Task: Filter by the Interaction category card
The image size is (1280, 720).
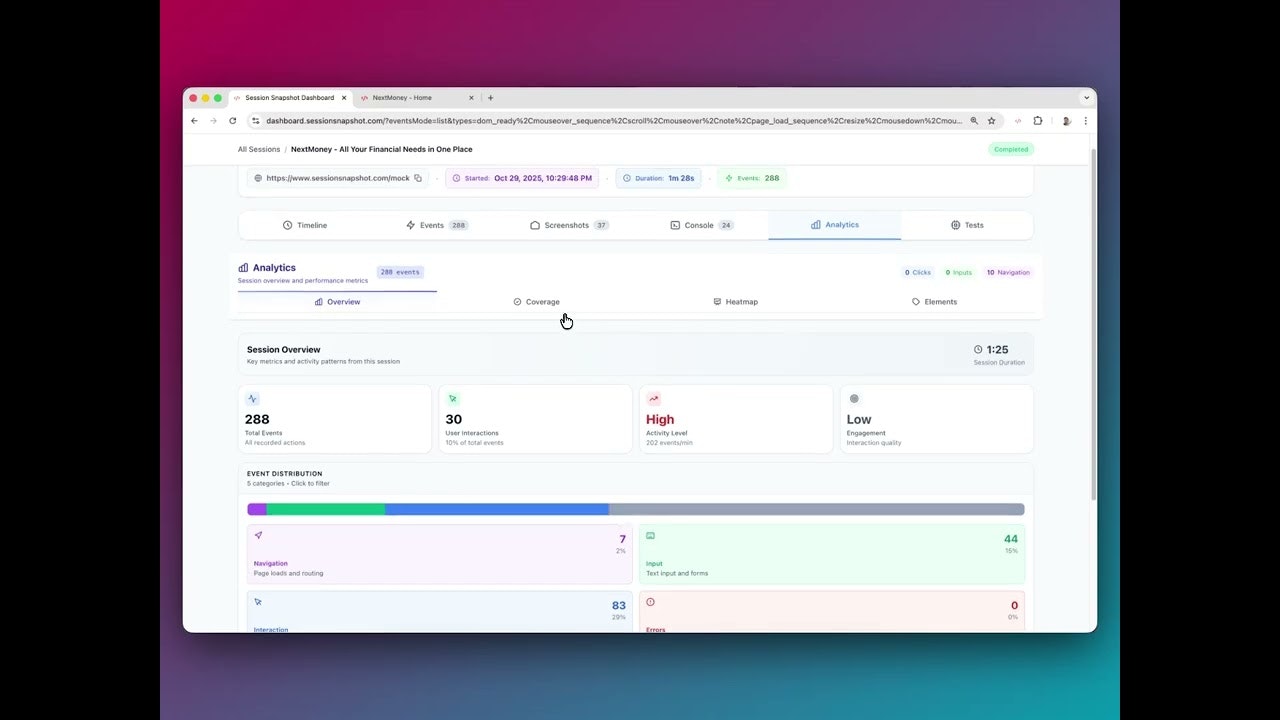Action: (440, 611)
